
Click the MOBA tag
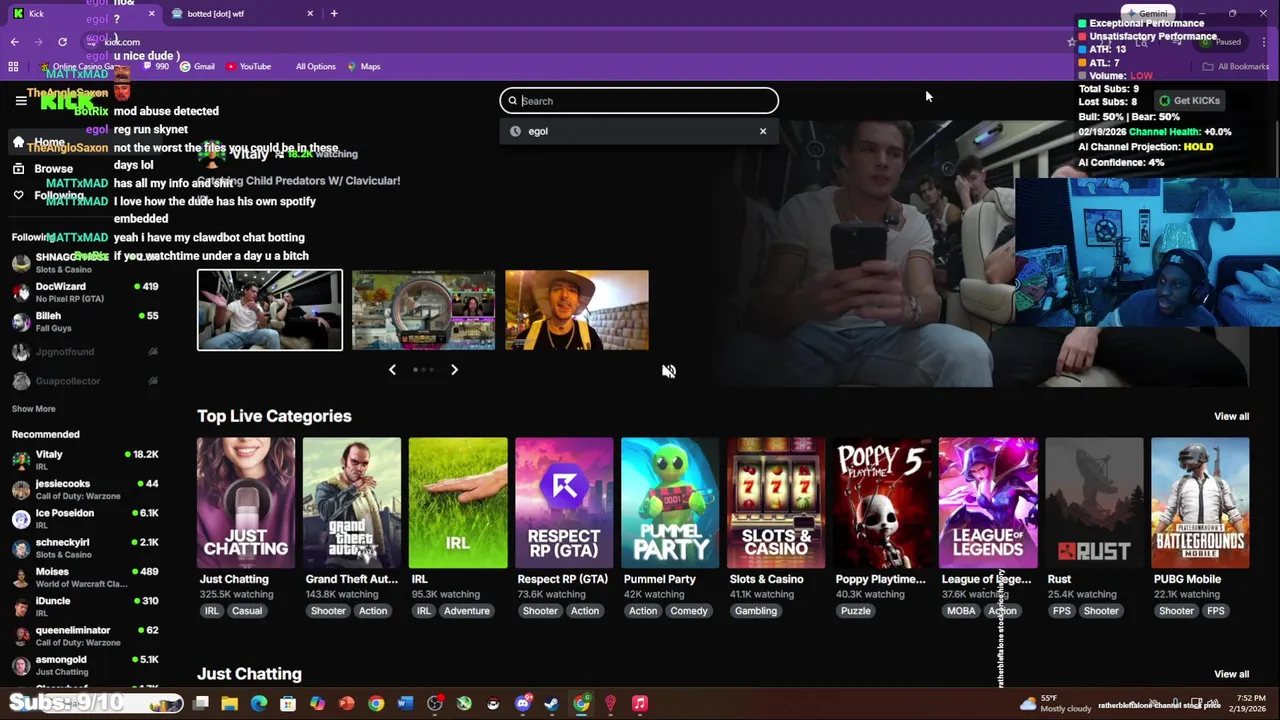point(961,611)
